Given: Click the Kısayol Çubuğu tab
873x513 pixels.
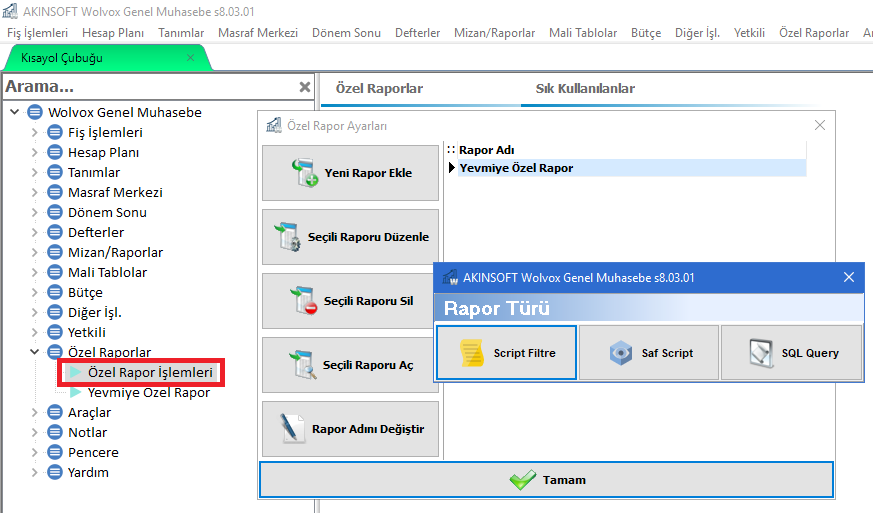Looking at the screenshot, I should point(62,58).
